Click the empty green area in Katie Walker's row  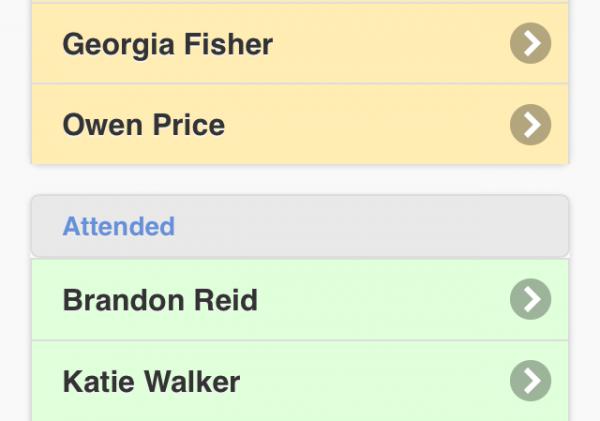pos(375,381)
